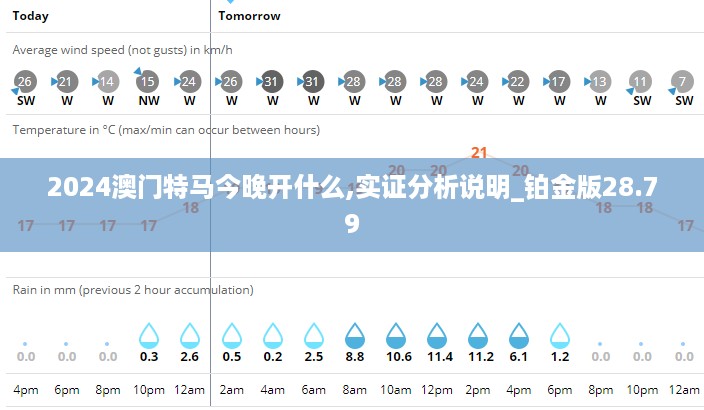Select the 7 SW wind speed icon
Viewport: 704px width, 410px height.
pyautogui.click(x=684, y=82)
